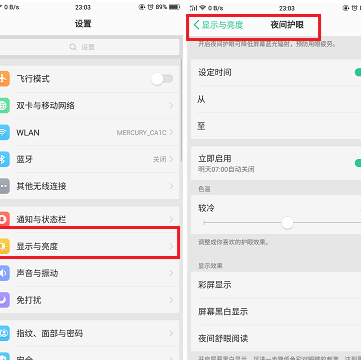Tap the 23:03 clock in left status bar
This screenshot has width=361, height=360.
tap(83, 7)
